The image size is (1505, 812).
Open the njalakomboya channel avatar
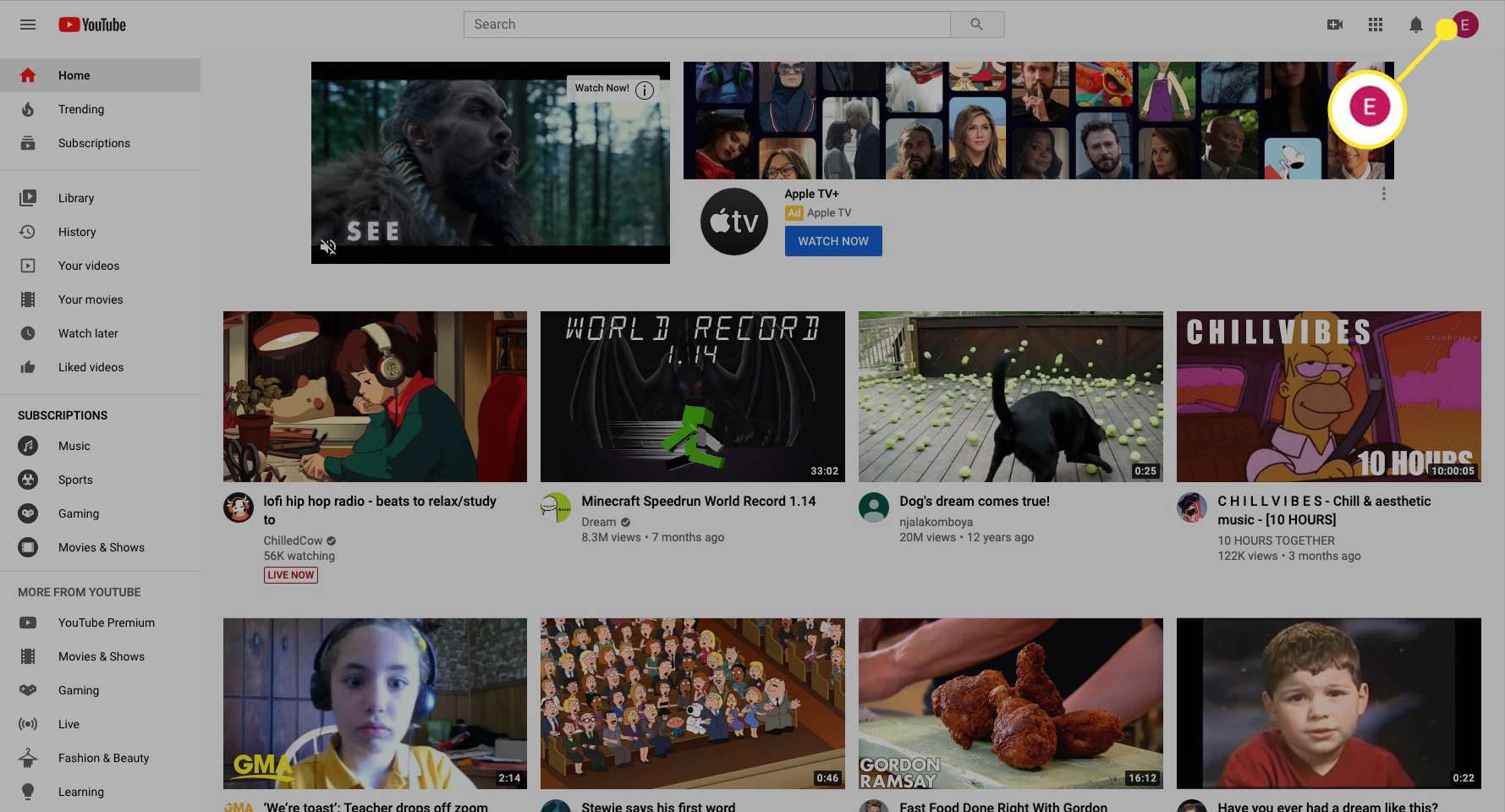(x=874, y=507)
